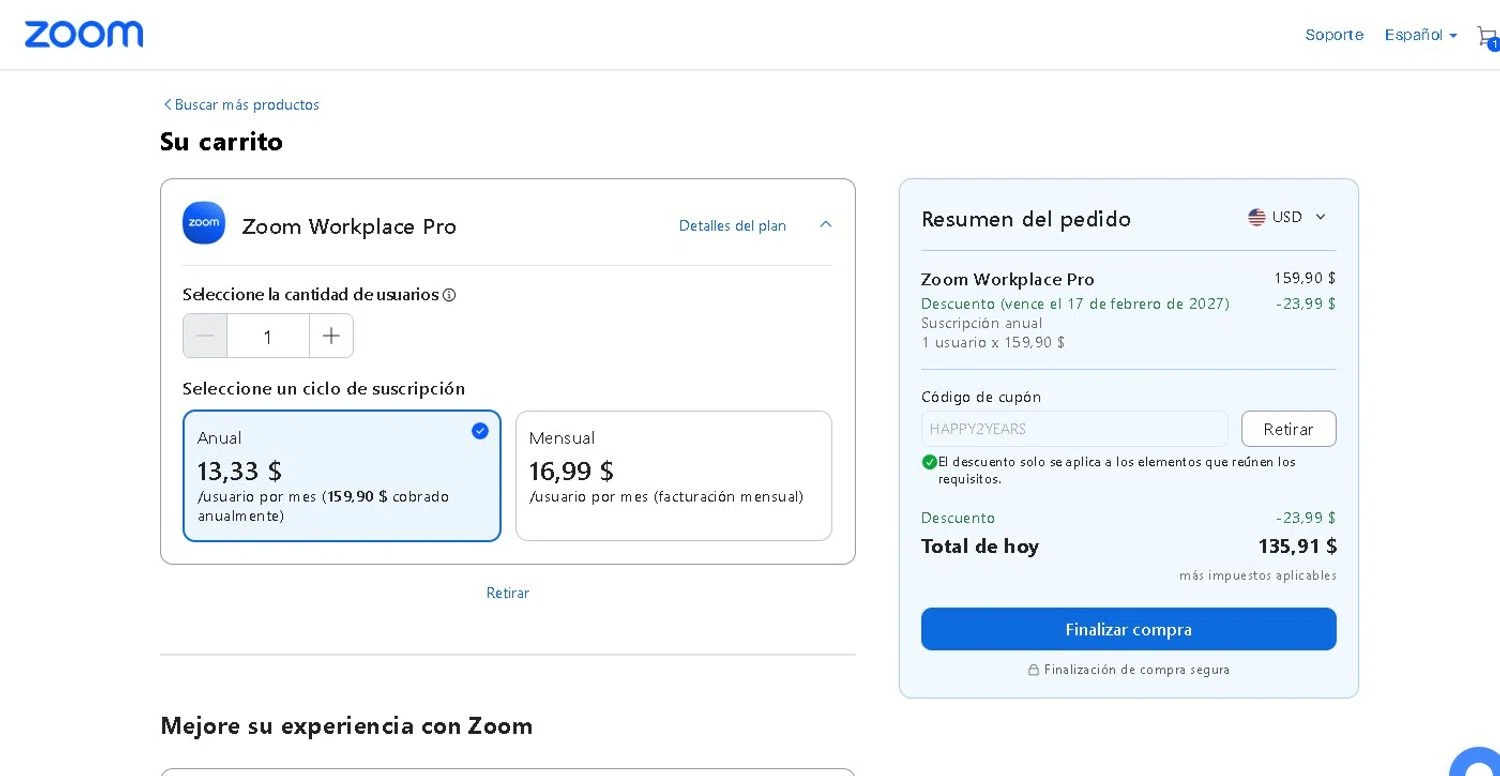This screenshot has width=1500, height=776.
Task: Remove the coupon with Retirar button
Action: tap(1288, 429)
